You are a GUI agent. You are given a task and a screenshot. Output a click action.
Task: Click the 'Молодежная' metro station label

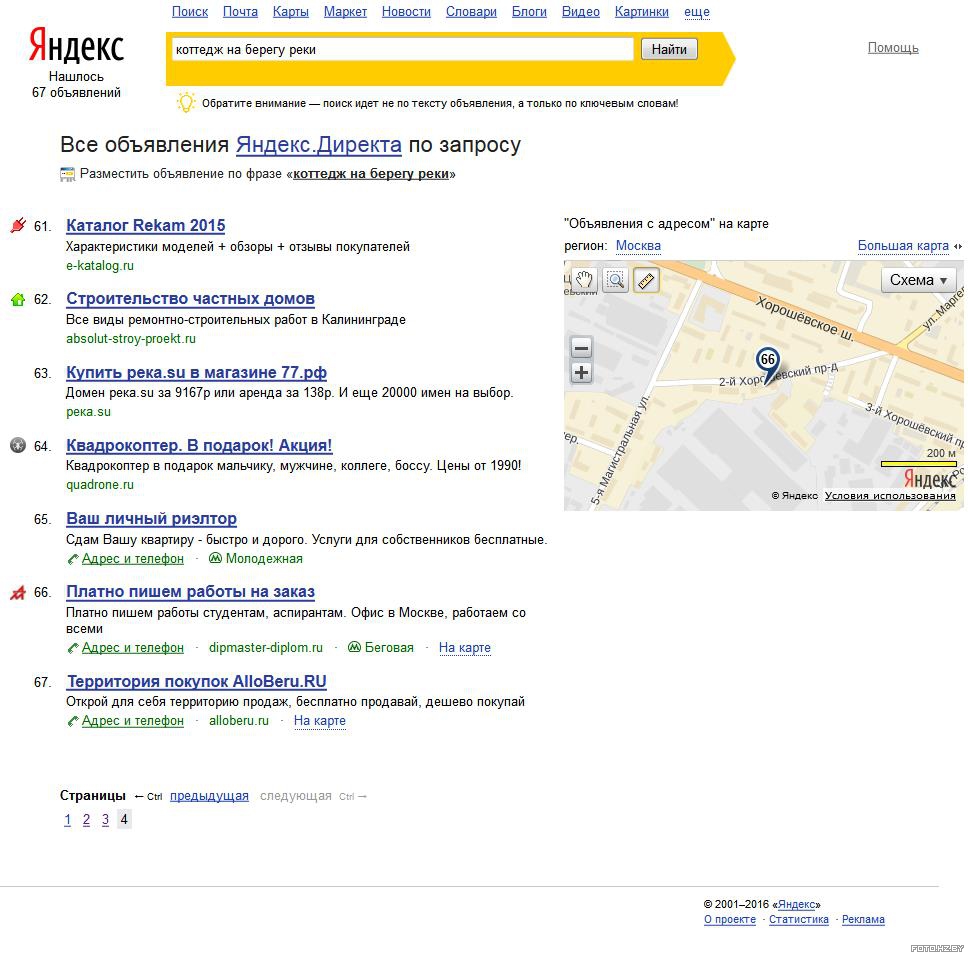point(264,559)
